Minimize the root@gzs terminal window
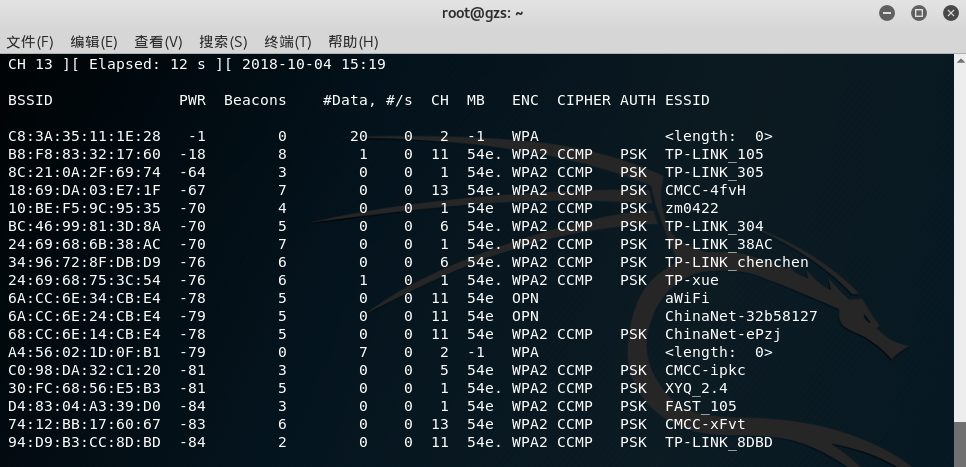 click(887, 13)
